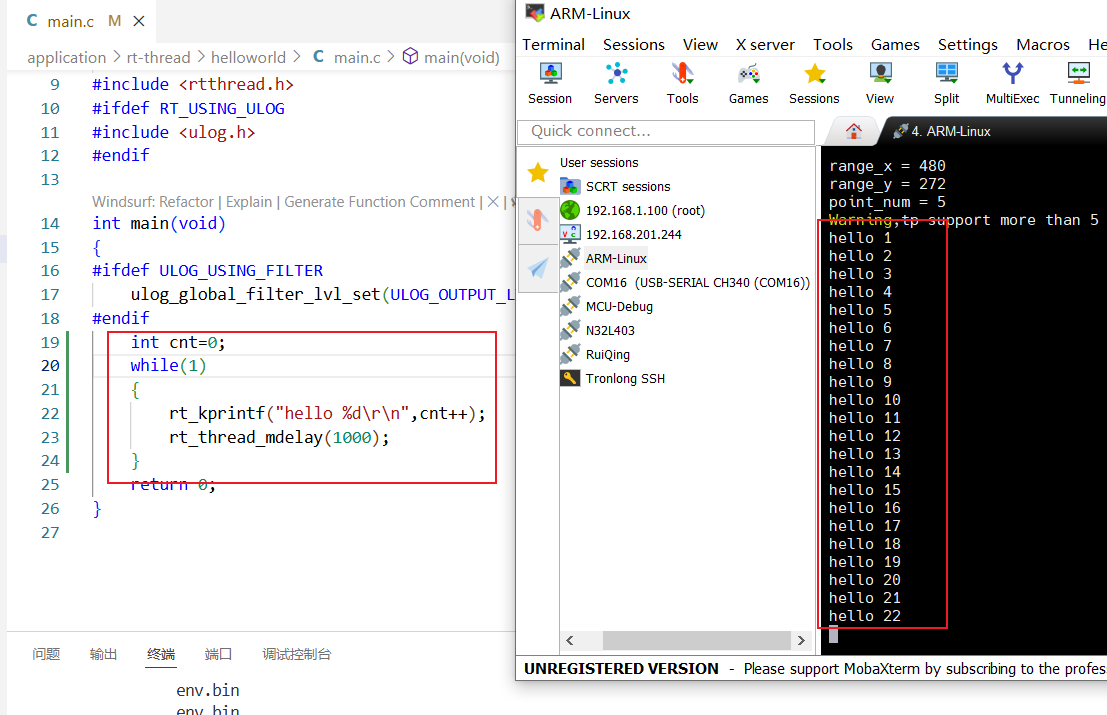Open the Sessions star toolbar icon
Image resolution: width=1107 pixels, height=715 pixels.
[x=814, y=83]
